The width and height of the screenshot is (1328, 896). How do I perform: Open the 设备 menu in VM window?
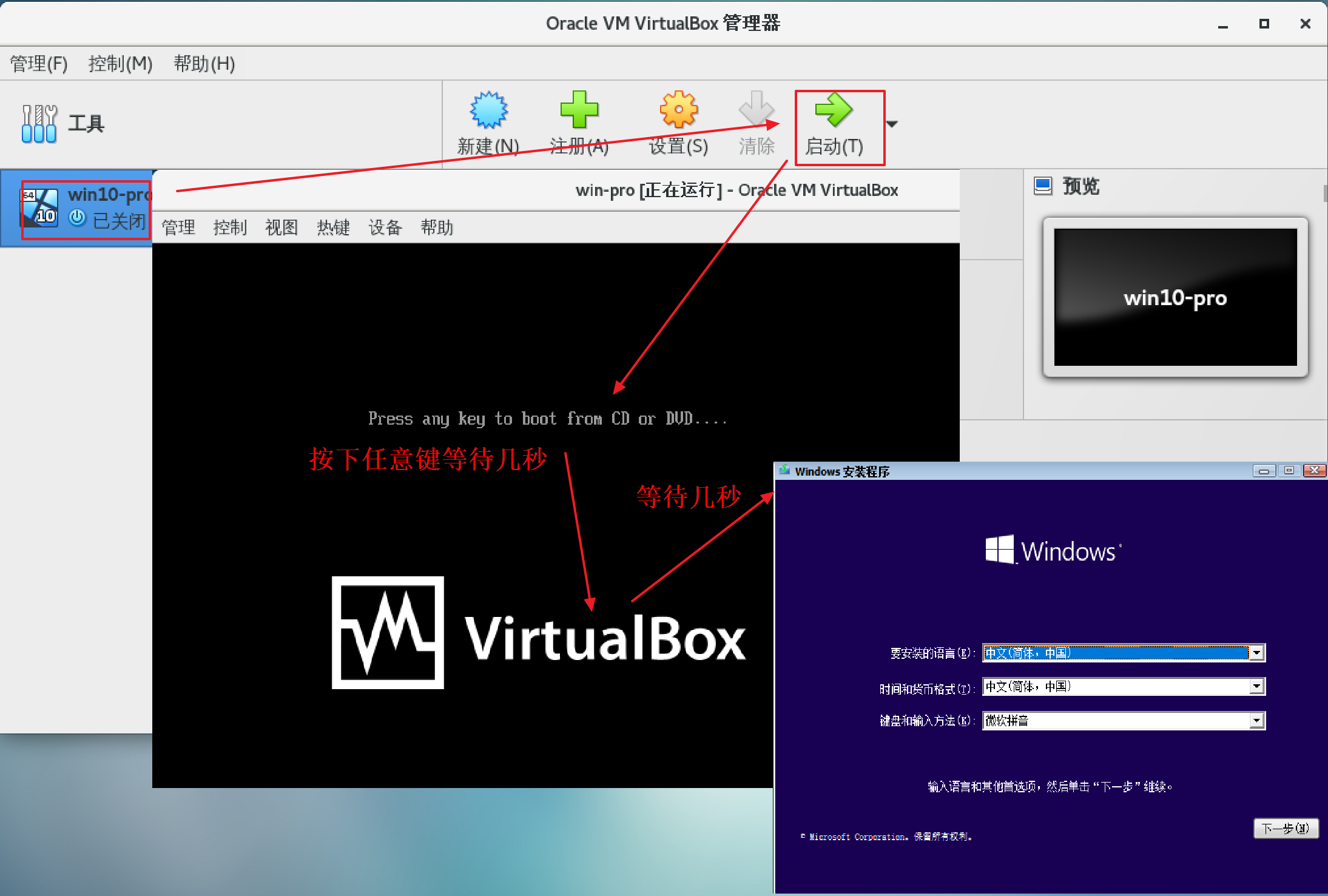[385, 227]
